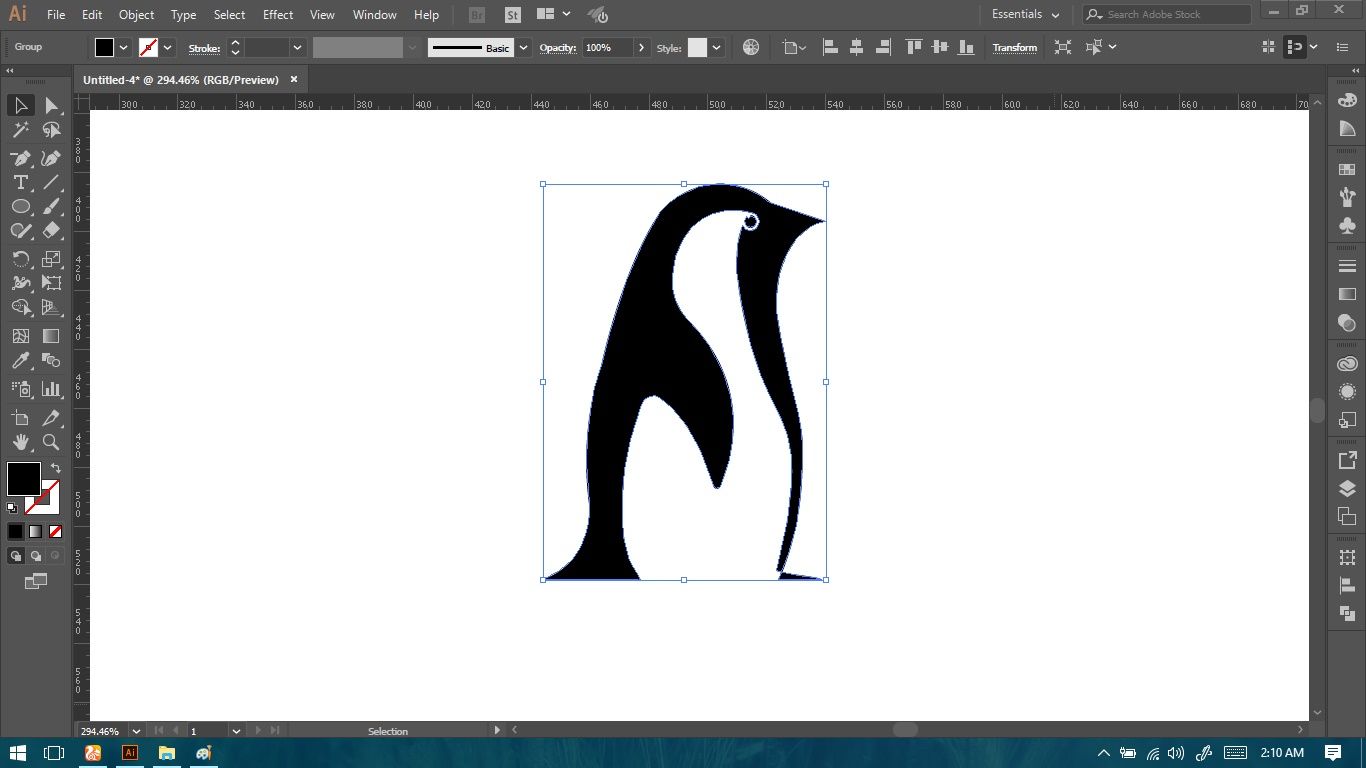This screenshot has height=768, width=1366.
Task: Select the Shape Builder tool
Action: pyautogui.click(x=20, y=307)
